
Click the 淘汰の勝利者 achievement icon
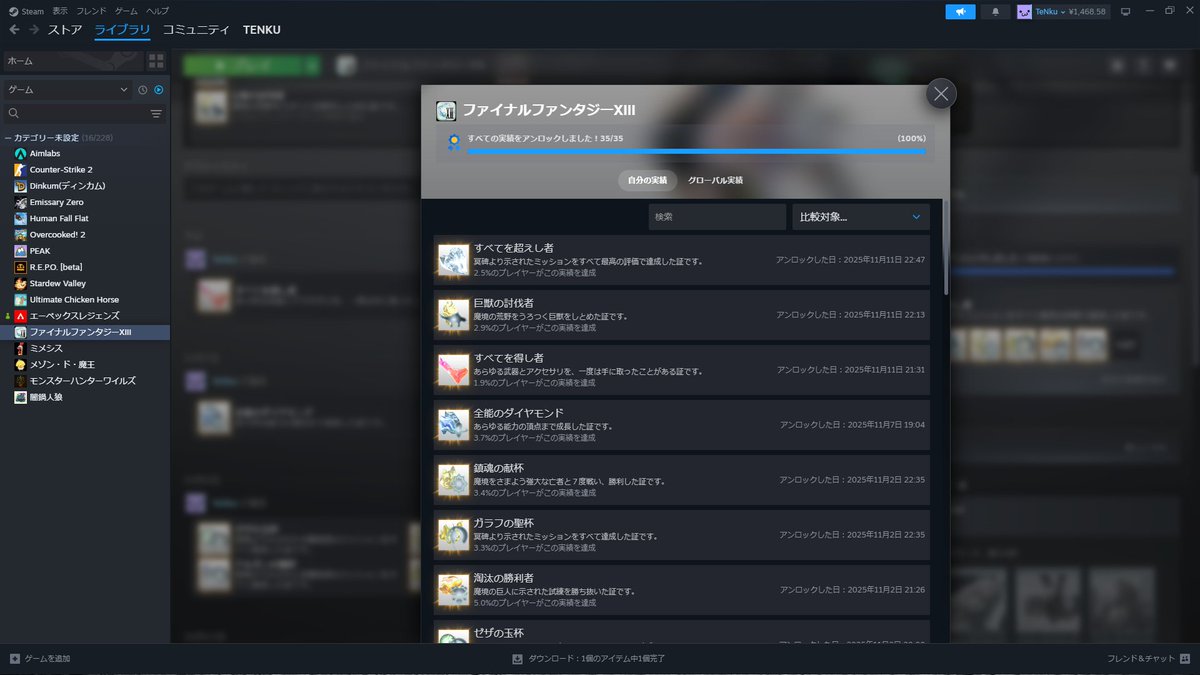453,590
